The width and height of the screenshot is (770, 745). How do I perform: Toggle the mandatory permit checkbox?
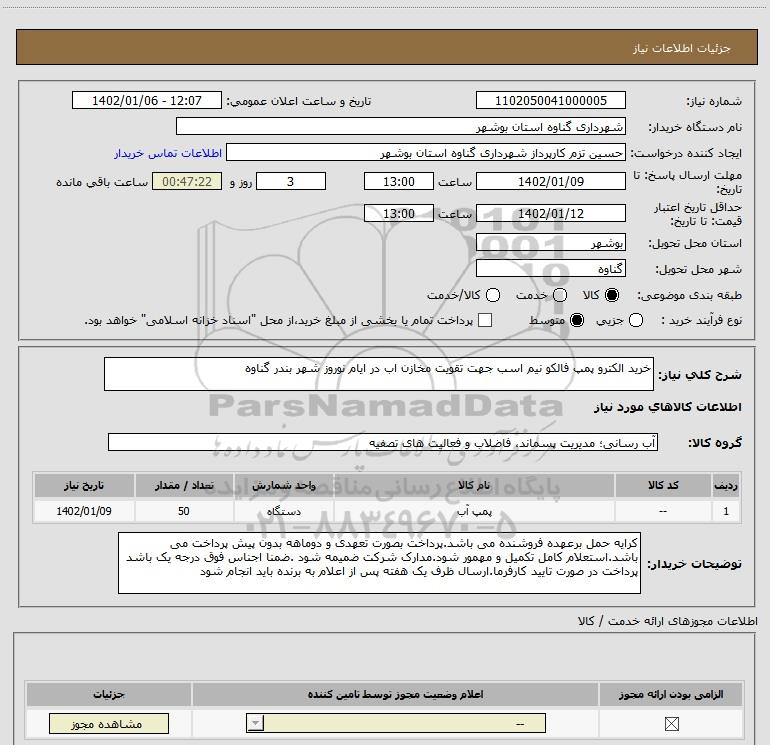(671, 723)
